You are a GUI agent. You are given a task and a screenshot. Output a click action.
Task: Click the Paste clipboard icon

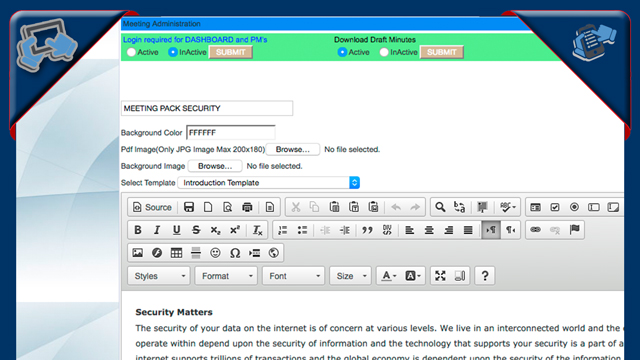(334, 207)
